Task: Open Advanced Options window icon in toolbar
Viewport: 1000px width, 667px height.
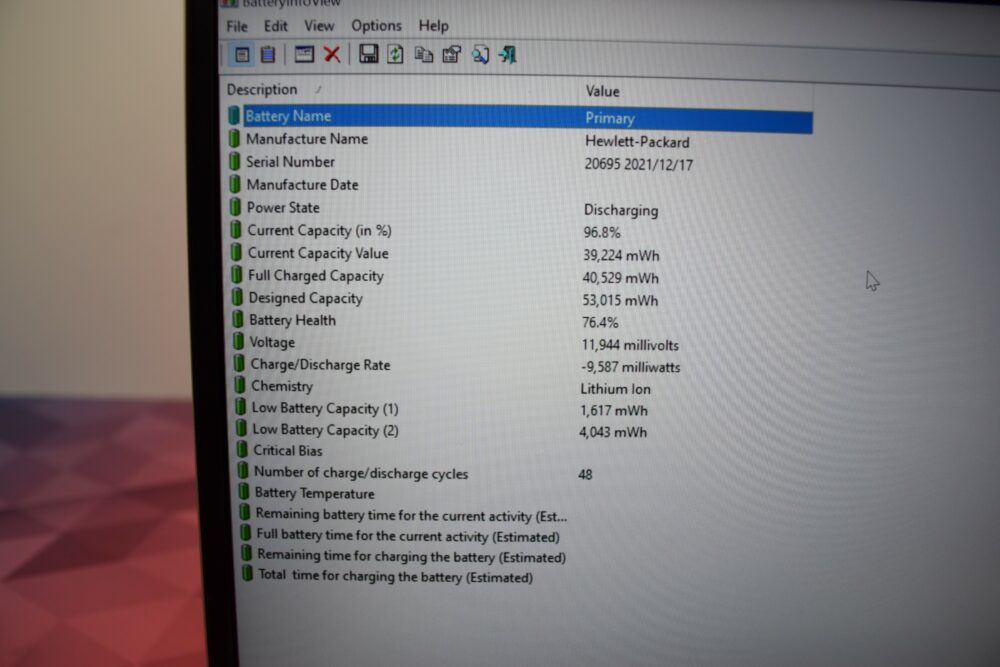Action: click(x=304, y=54)
